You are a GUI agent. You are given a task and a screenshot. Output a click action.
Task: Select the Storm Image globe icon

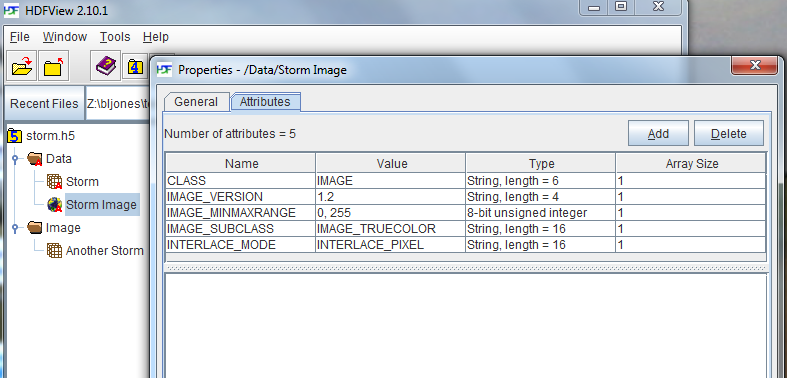point(54,204)
